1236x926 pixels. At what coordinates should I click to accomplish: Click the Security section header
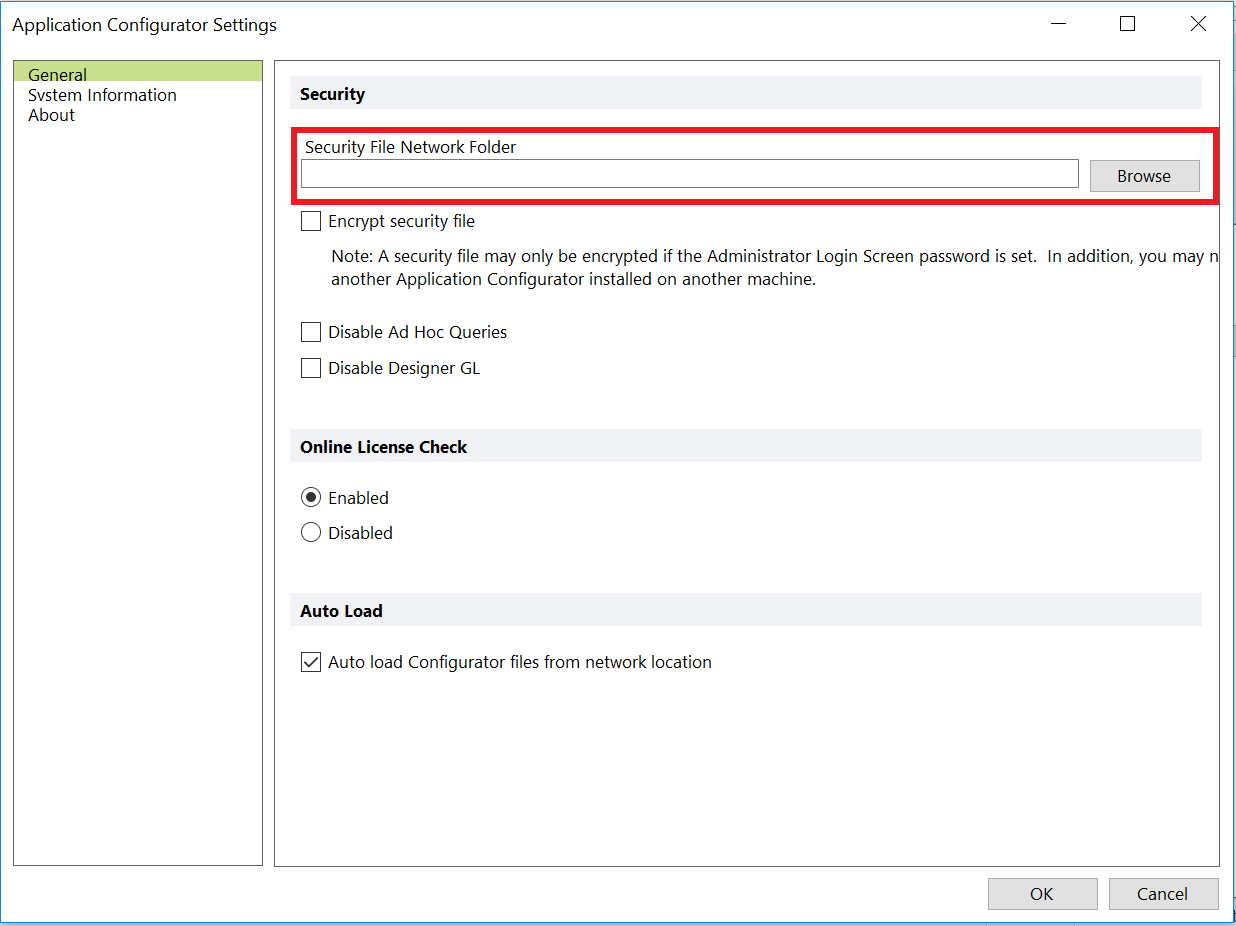pyautogui.click(x=332, y=93)
